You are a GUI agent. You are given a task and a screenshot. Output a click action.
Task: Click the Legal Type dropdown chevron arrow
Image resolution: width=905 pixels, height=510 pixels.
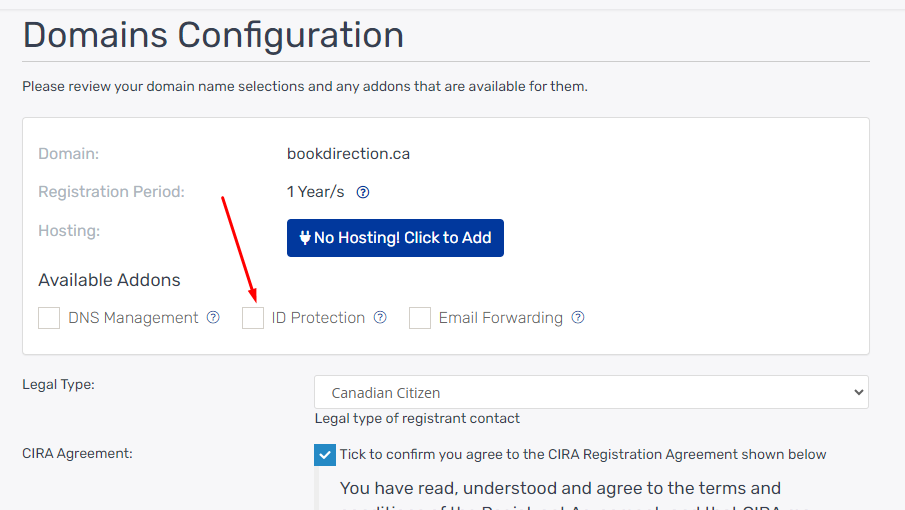click(x=858, y=392)
